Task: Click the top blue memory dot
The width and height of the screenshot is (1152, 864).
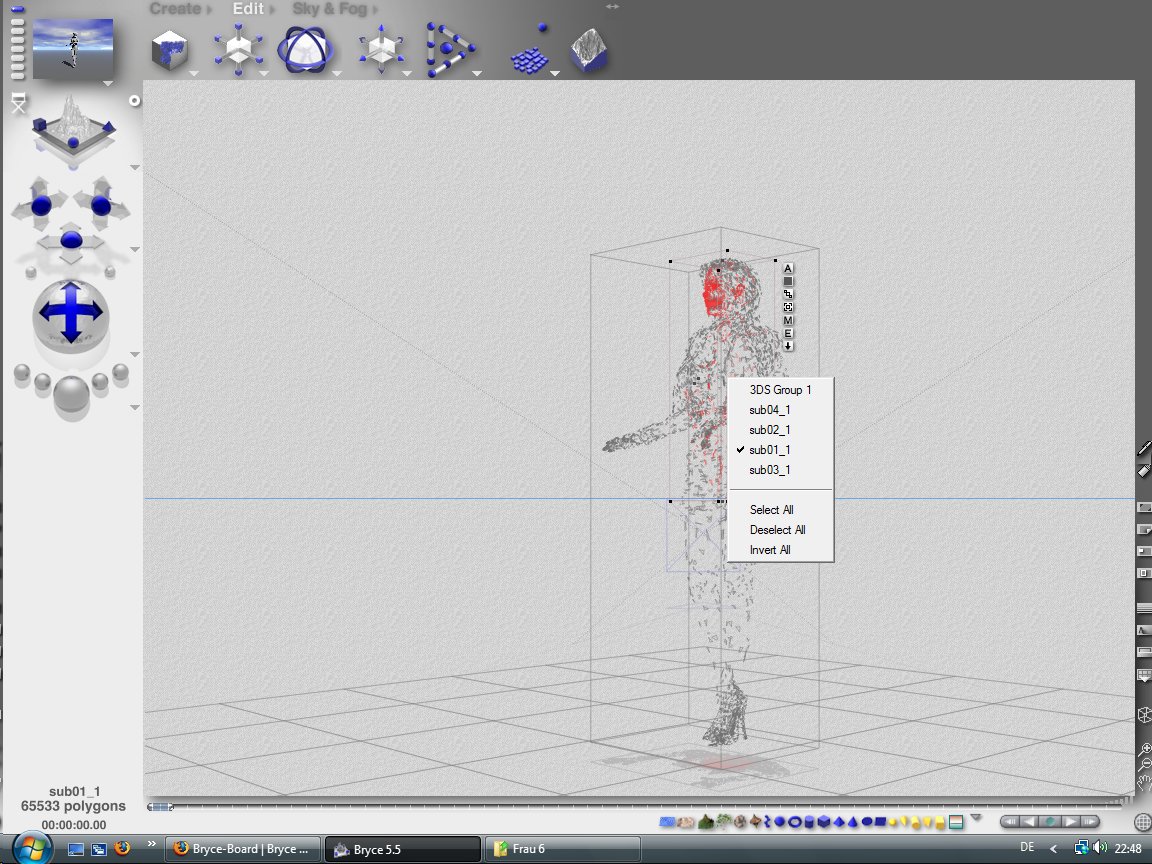Action: click(18, 9)
